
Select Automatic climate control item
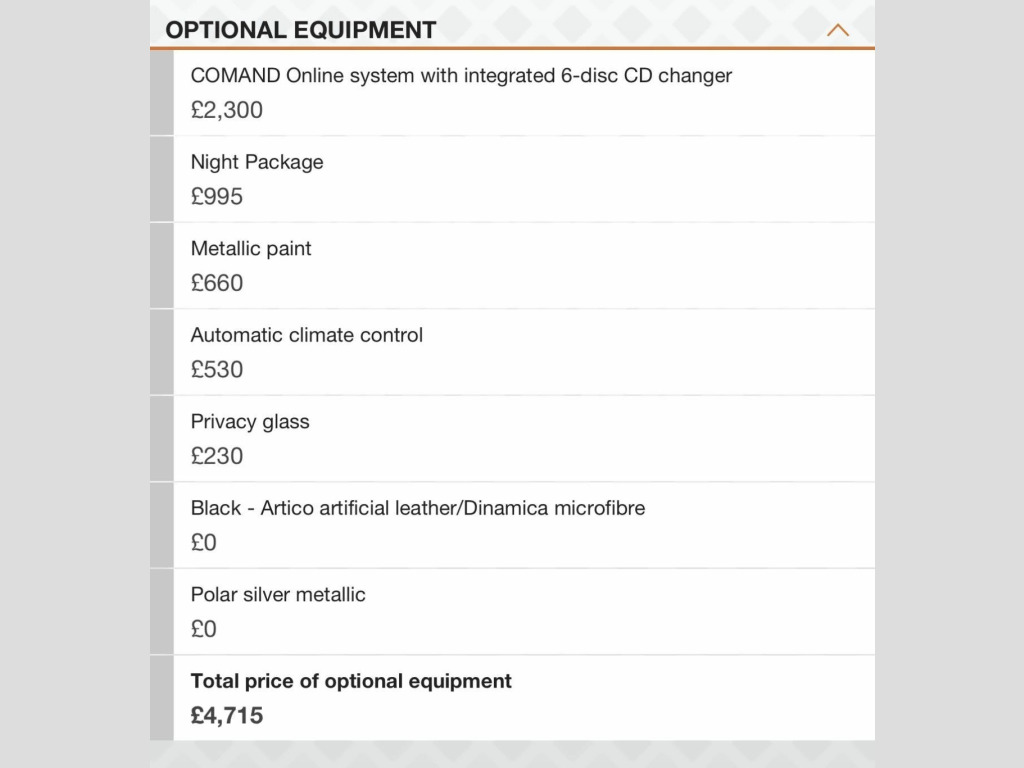click(x=307, y=335)
